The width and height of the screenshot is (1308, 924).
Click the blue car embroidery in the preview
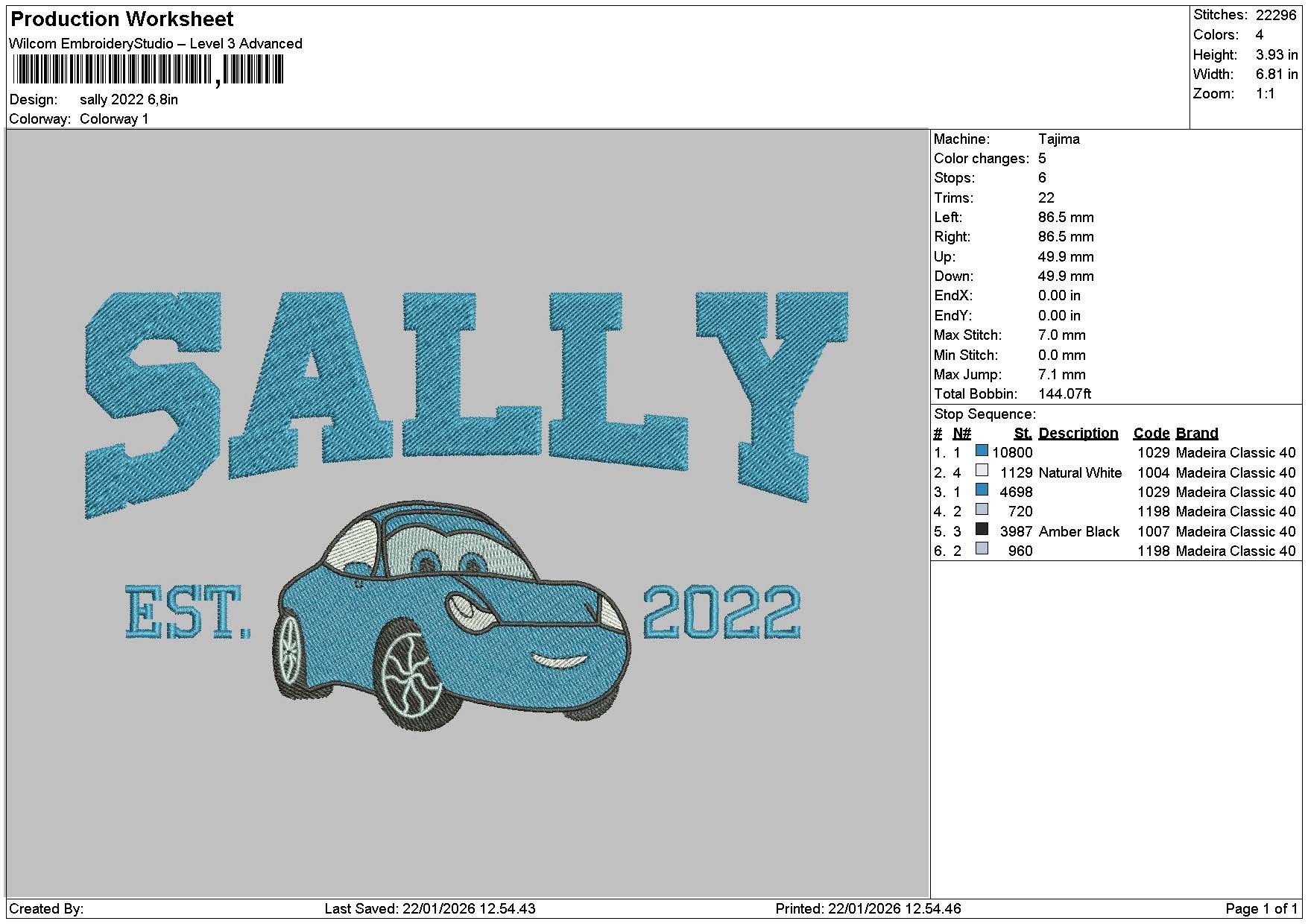(452, 615)
